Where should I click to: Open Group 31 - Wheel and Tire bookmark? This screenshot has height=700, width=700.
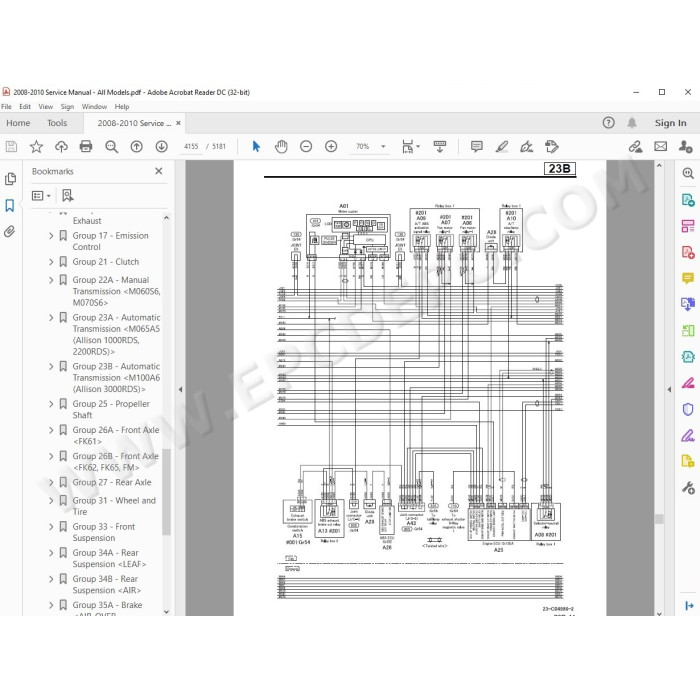tap(114, 506)
